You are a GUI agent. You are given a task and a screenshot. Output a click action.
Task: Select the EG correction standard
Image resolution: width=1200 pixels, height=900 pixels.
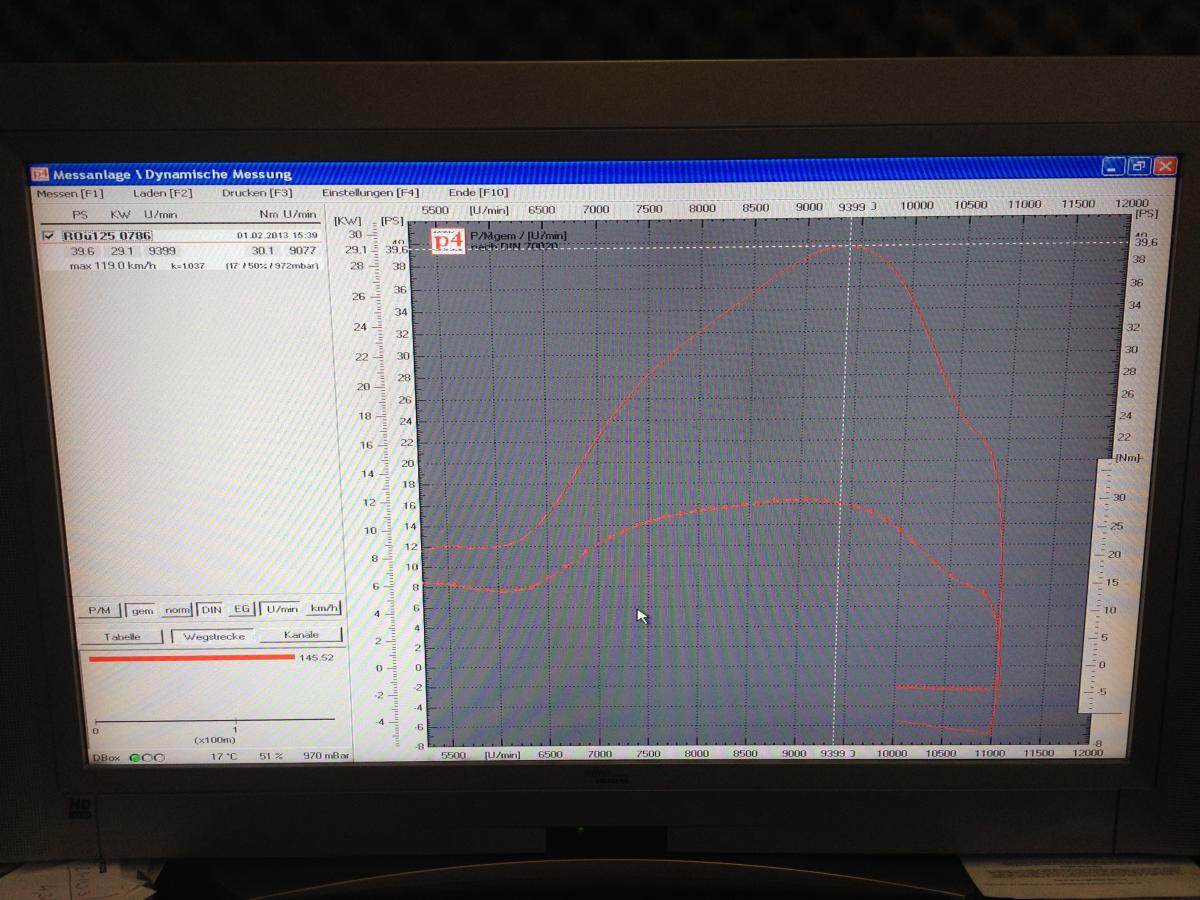(x=241, y=609)
